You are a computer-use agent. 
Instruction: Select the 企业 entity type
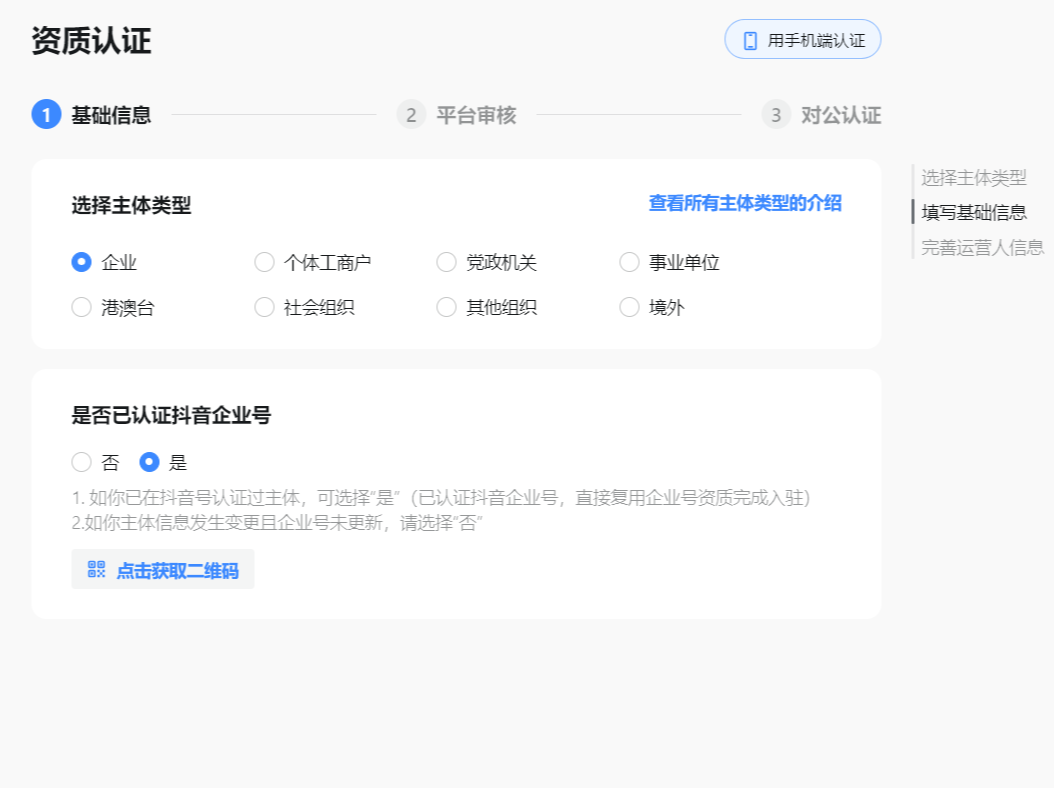click(81, 262)
